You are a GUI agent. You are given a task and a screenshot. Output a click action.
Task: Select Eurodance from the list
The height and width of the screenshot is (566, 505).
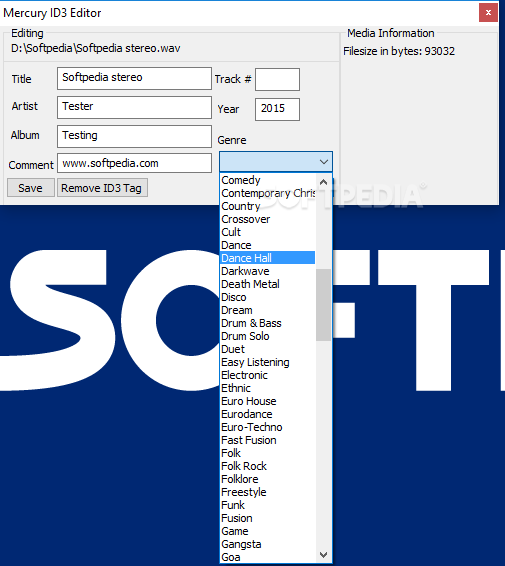coord(268,414)
